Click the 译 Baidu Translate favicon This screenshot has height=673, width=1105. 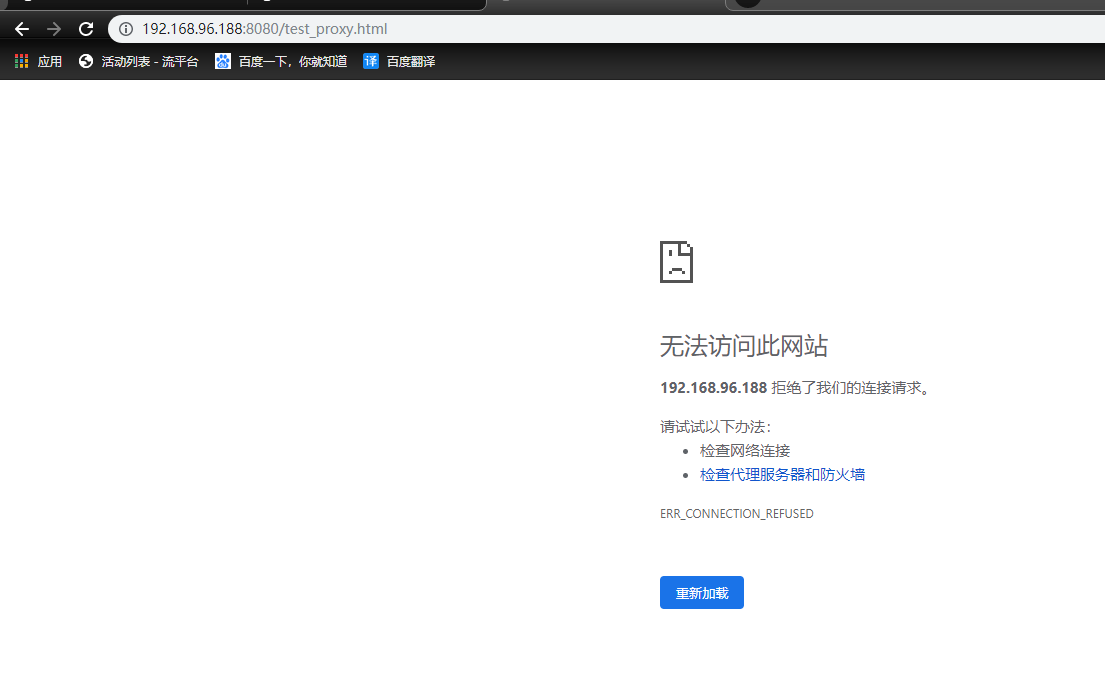371,61
